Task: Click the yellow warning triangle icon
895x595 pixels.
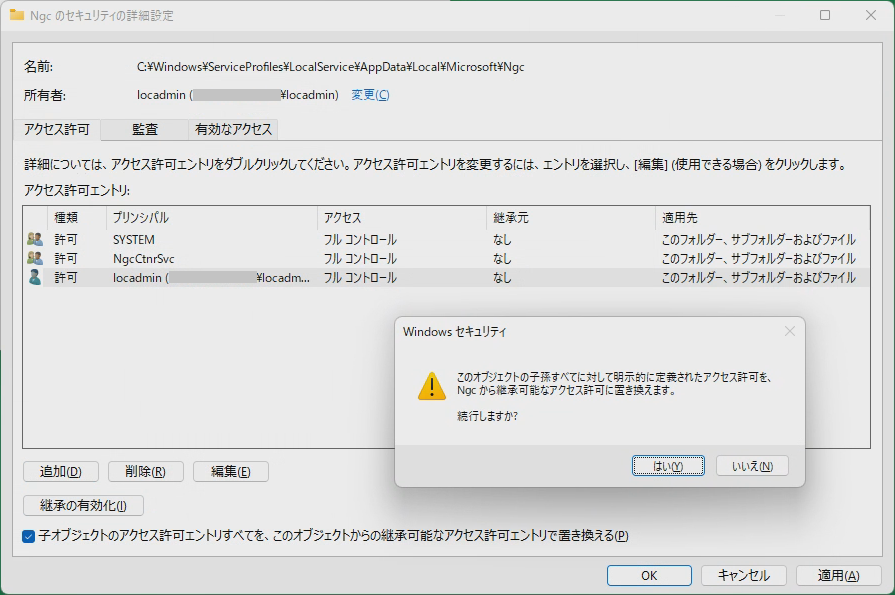Action: click(432, 386)
